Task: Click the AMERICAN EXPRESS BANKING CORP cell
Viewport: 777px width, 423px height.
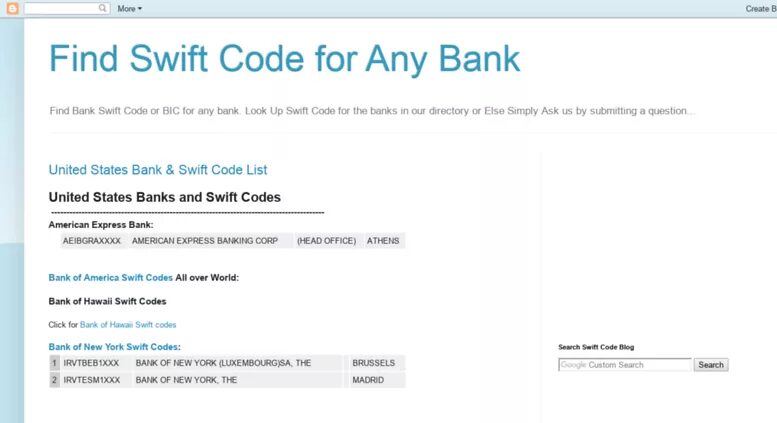Action: (204, 241)
